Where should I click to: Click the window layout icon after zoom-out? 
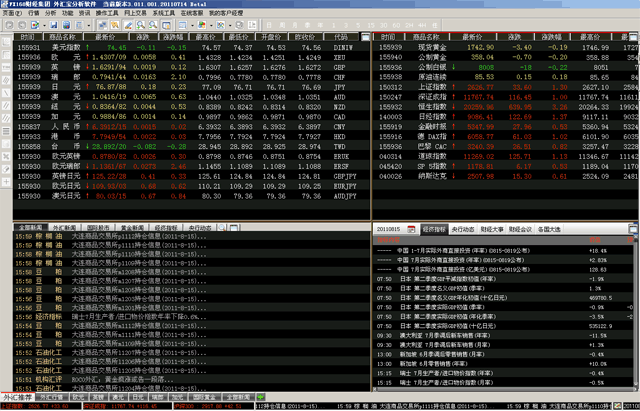(166, 25)
